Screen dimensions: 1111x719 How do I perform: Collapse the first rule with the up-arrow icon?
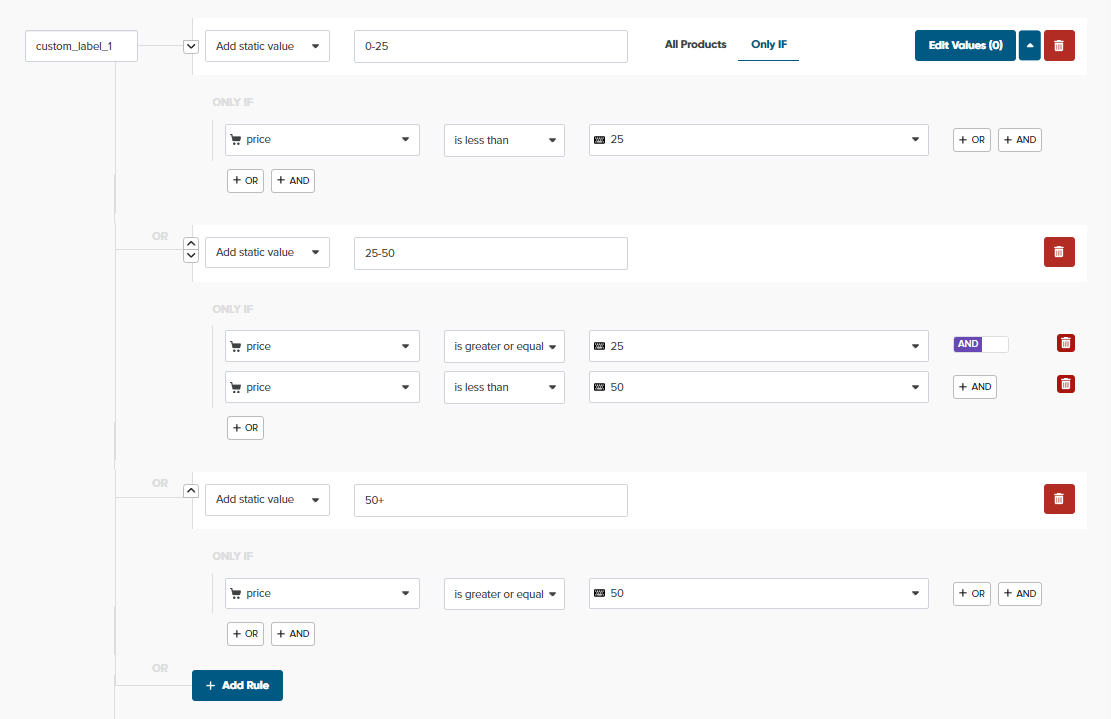pos(1029,45)
